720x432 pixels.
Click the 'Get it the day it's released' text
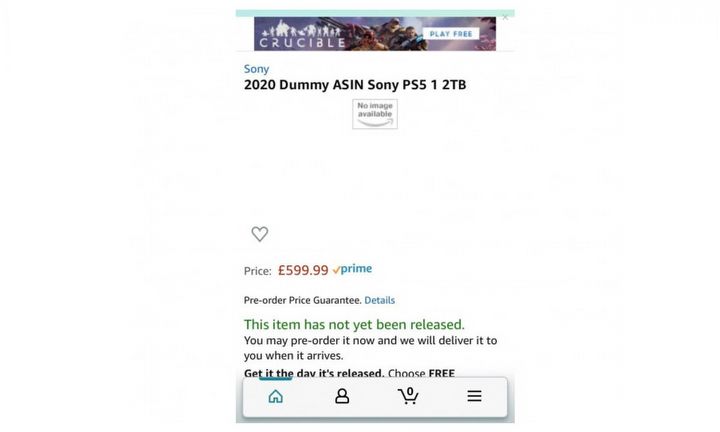click(314, 373)
